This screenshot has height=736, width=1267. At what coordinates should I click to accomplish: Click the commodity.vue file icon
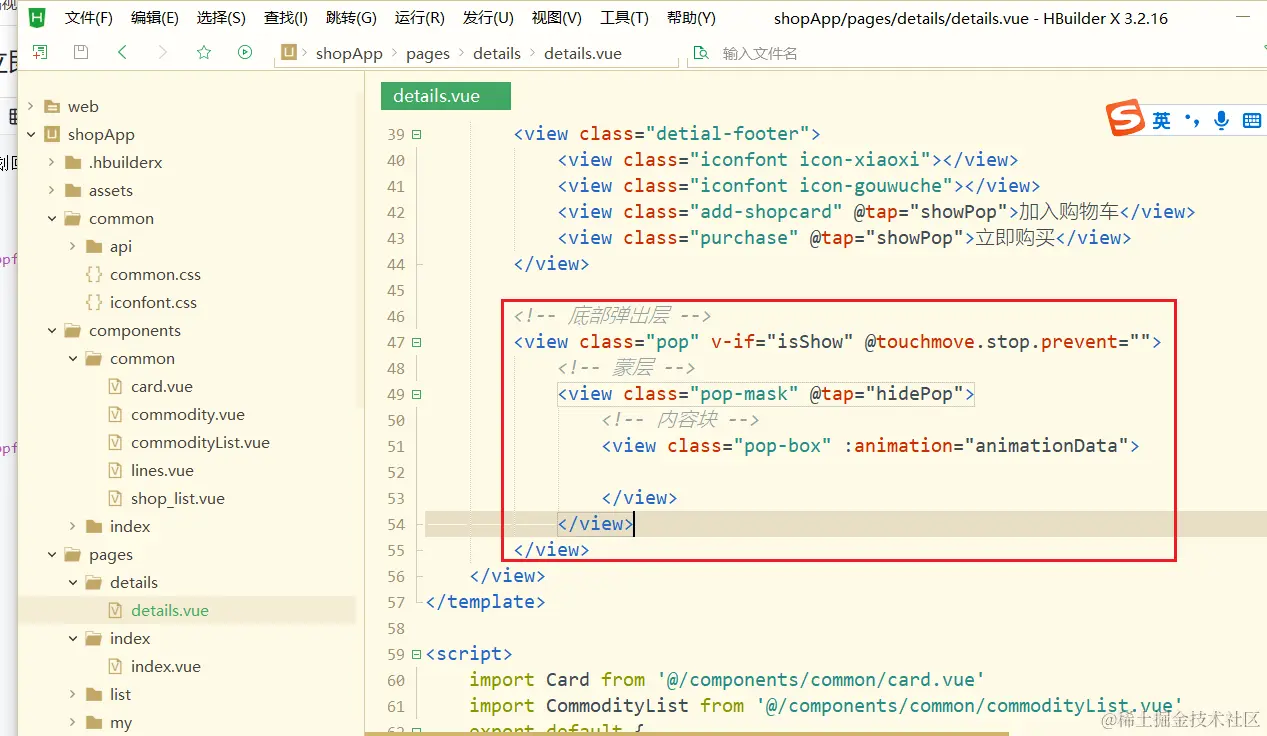click(115, 414)
